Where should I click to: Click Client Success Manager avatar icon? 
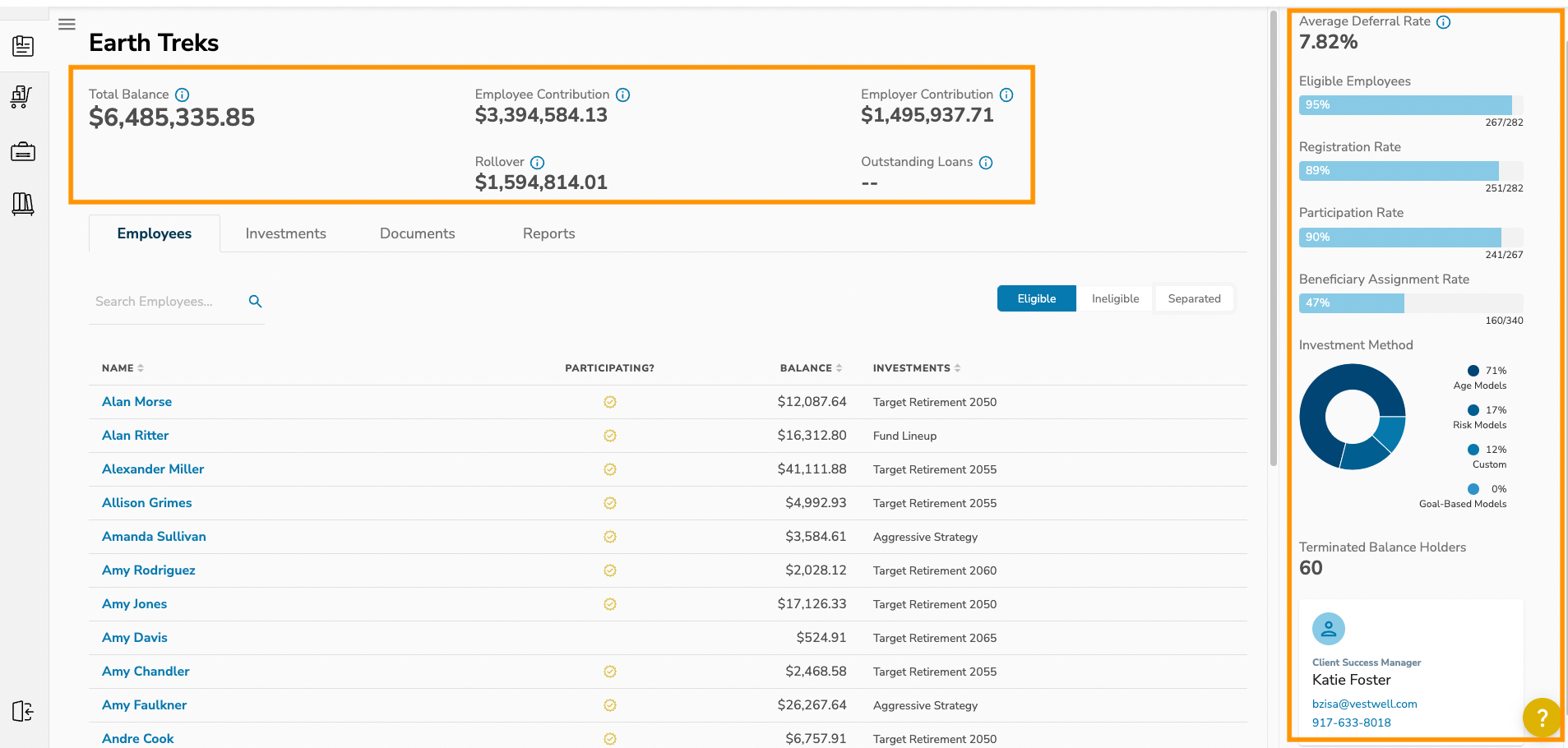click(1329, 629)
